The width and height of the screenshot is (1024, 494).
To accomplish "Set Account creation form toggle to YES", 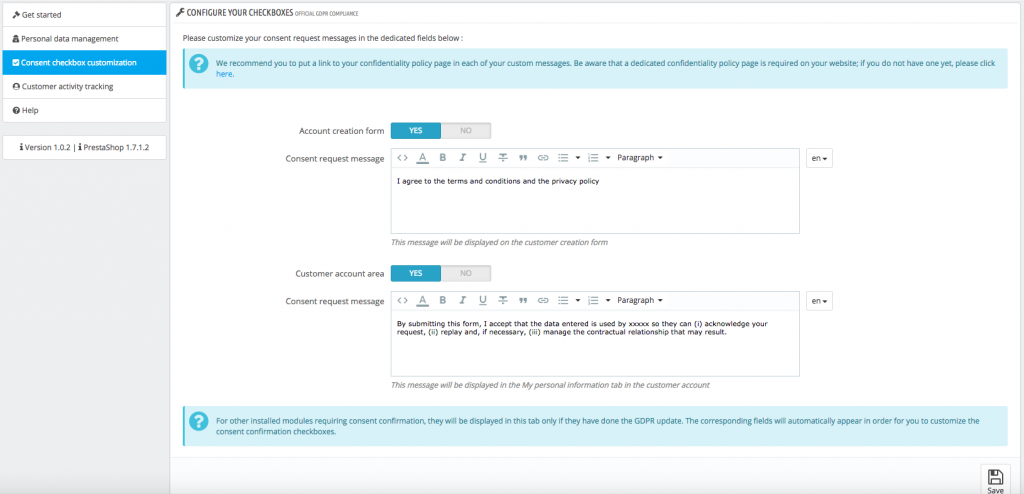I will [x=416, y=131].
